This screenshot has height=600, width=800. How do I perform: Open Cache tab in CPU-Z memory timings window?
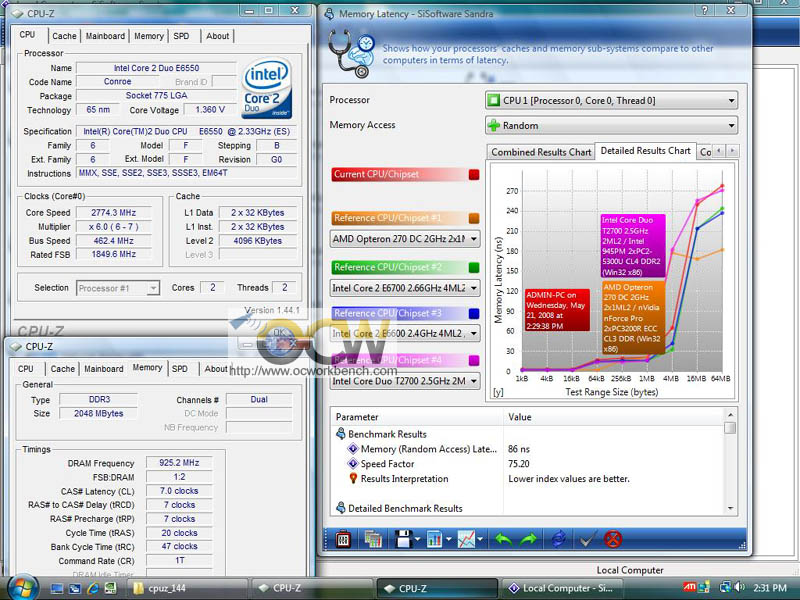point(63,369)
